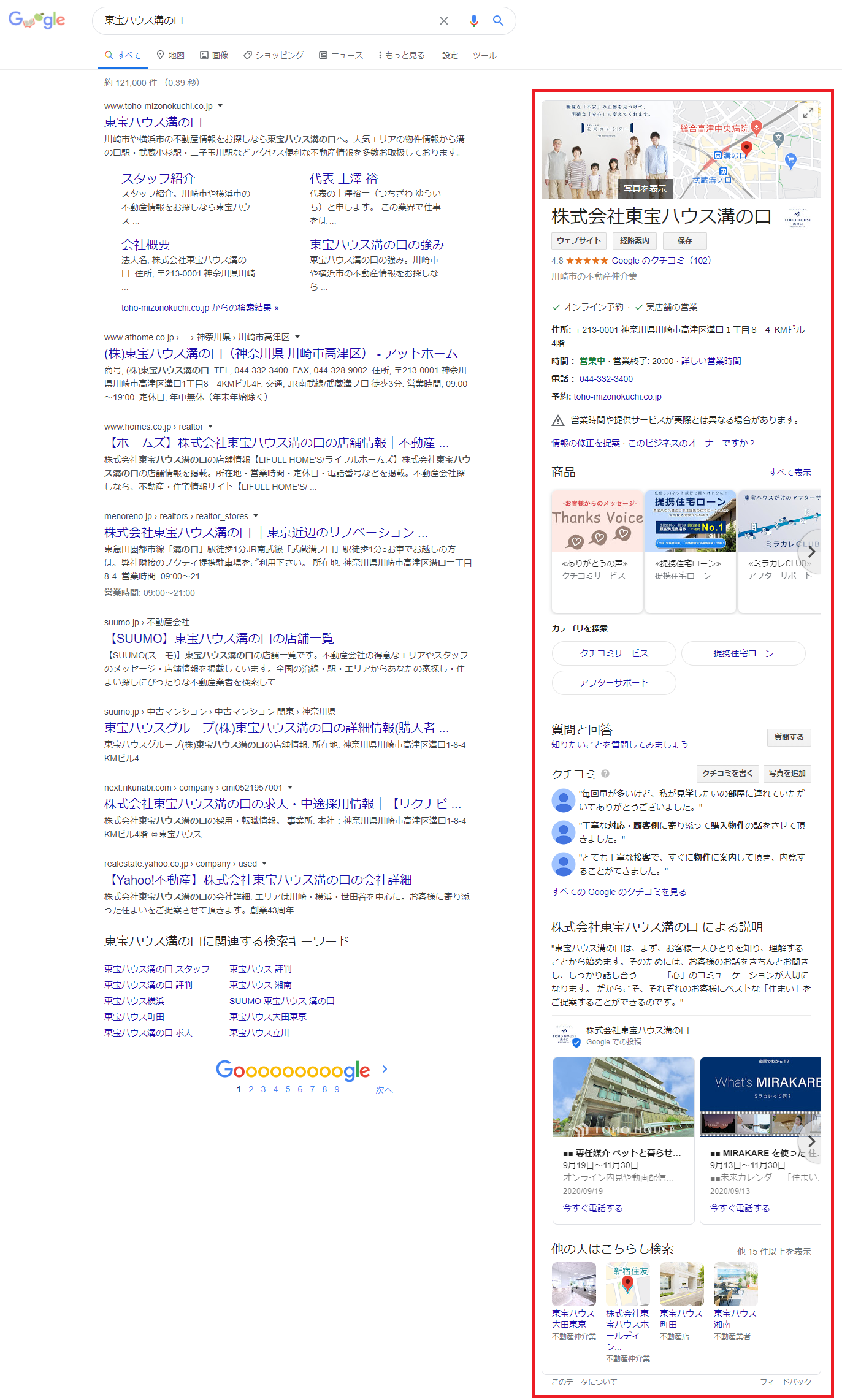Clear the search box with X icon
Screen dimensions: 842x1400
pos(444,21)
